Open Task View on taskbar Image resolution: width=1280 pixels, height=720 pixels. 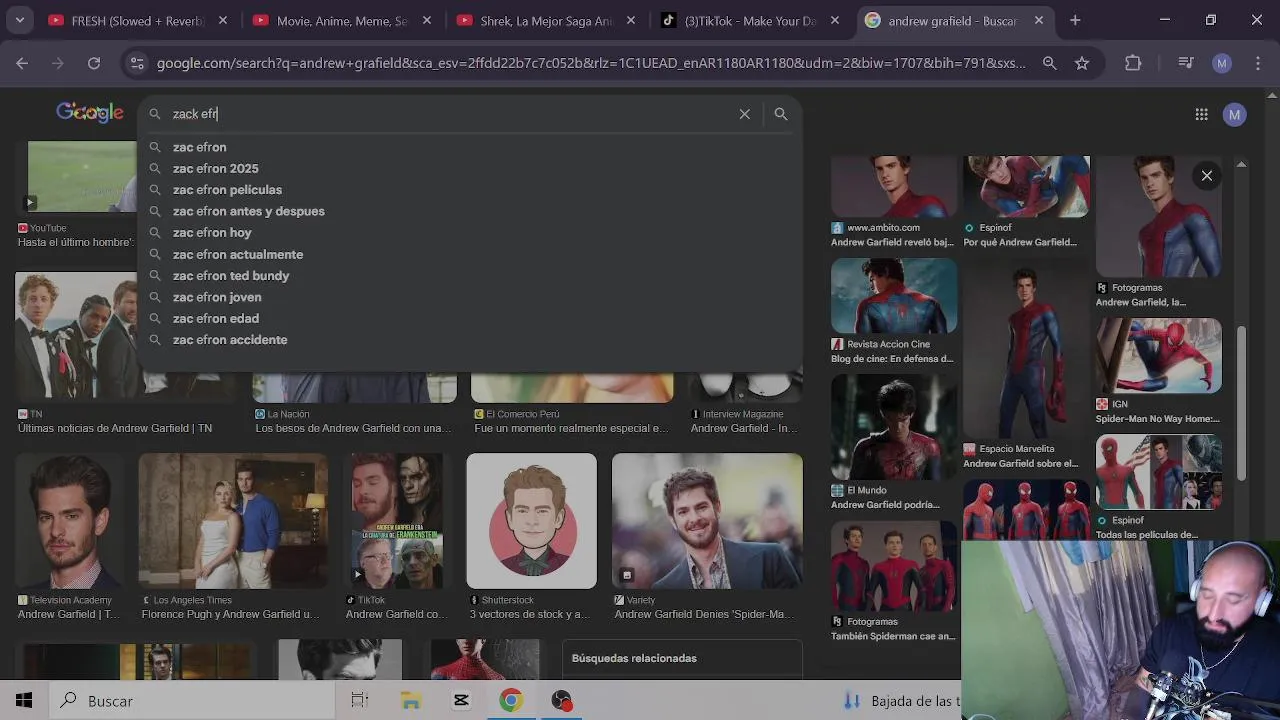point(360,701)
